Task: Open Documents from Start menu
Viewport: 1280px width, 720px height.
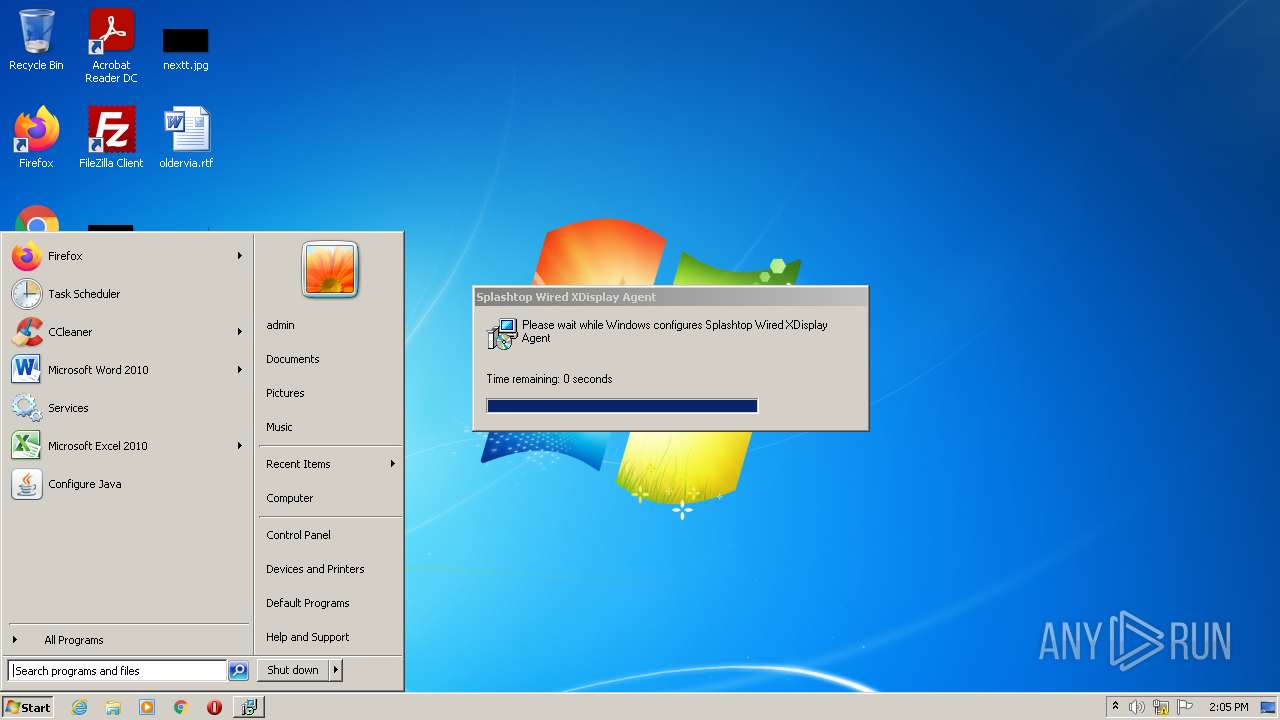Action: pos(293,359)
